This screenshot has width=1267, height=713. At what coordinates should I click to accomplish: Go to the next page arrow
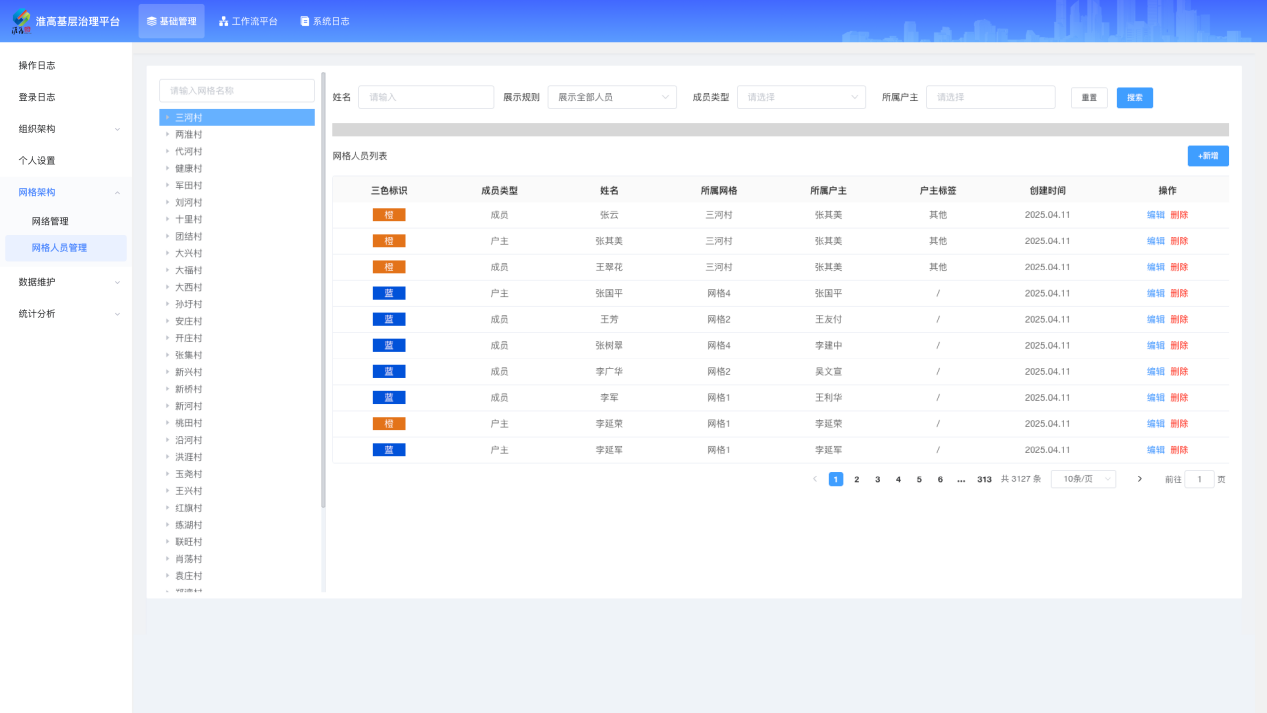(1139, 479)
